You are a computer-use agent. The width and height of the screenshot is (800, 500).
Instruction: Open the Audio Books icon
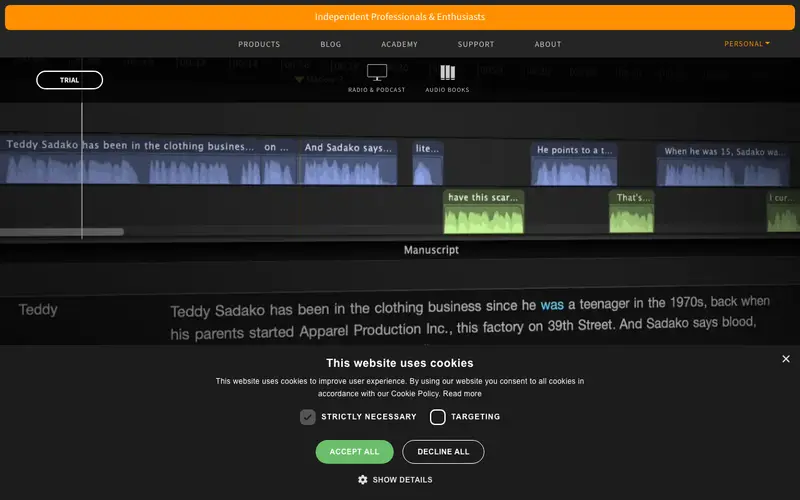tap(447, 73)
